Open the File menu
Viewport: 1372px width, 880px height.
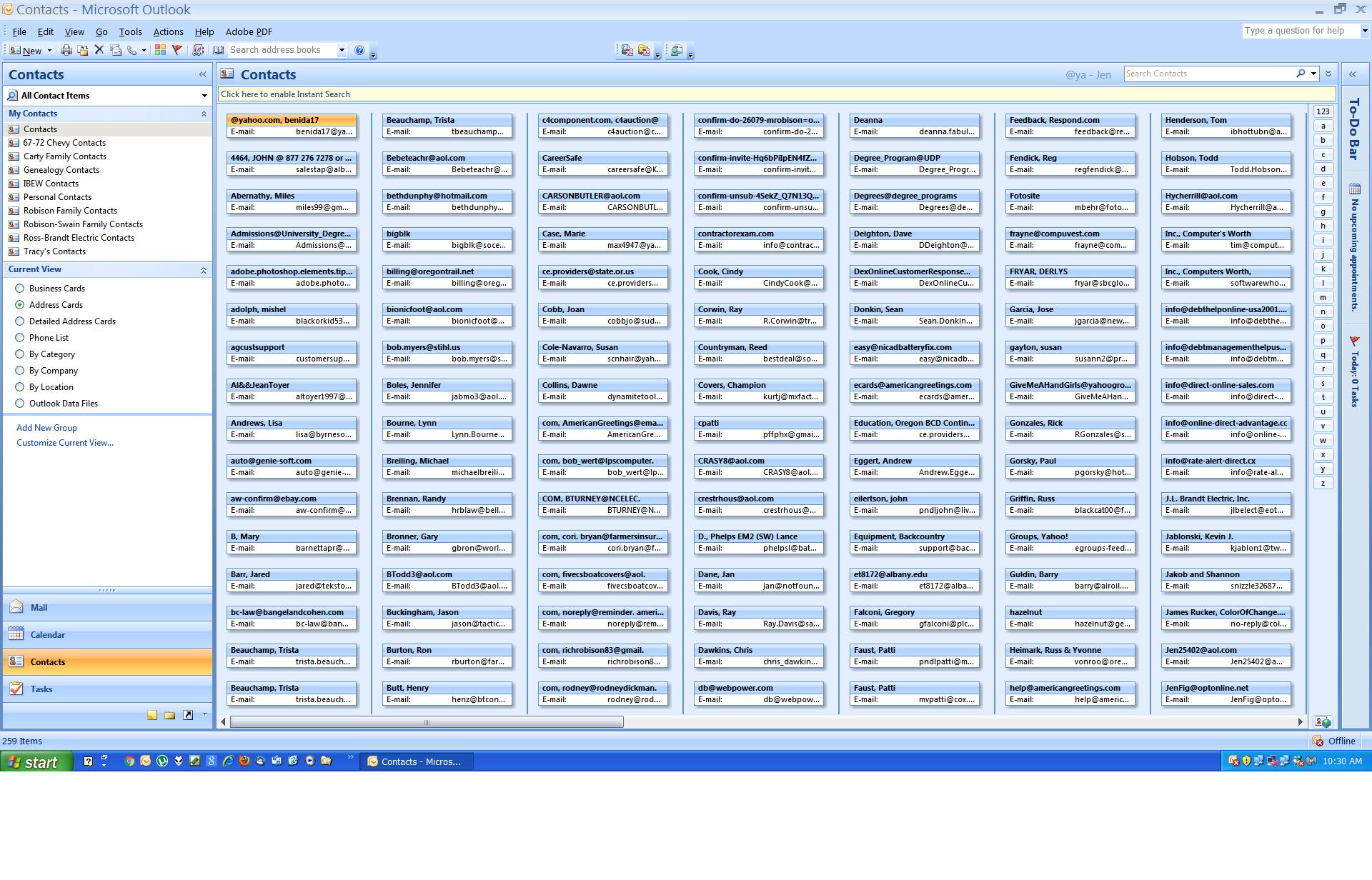pyautogui.click(x=18, y=31)
